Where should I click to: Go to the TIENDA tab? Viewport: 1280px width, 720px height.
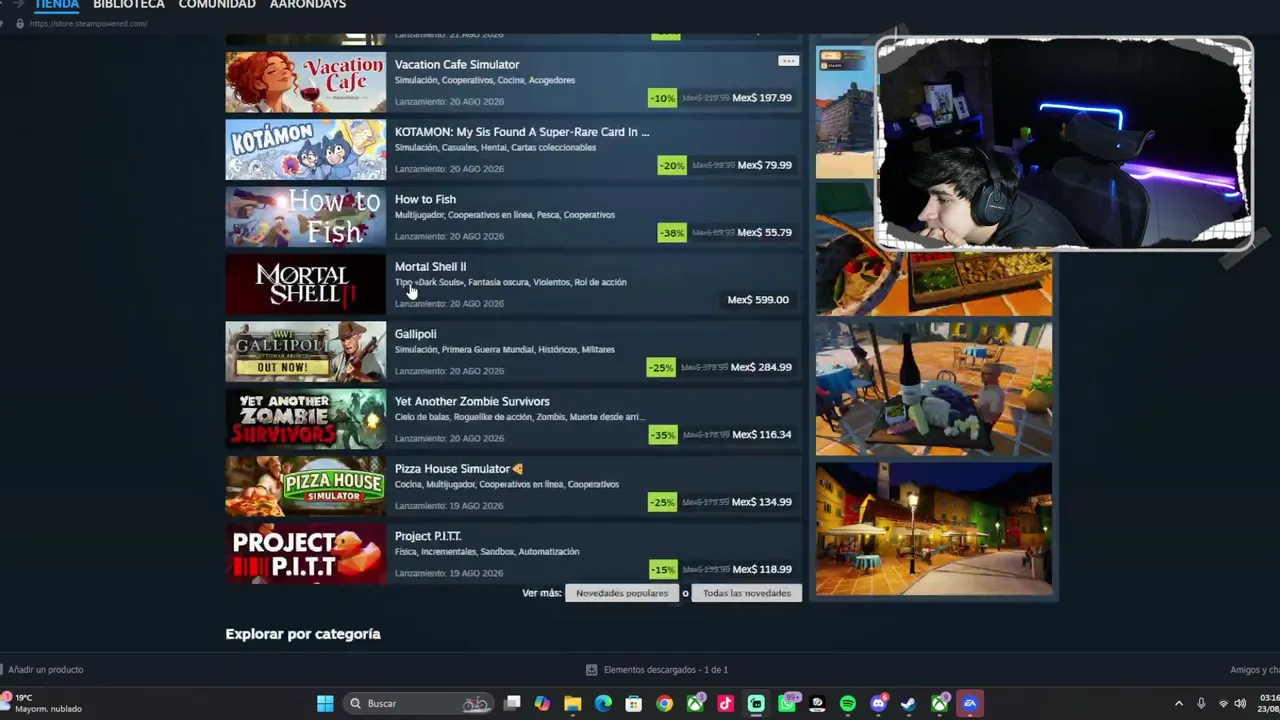tap(57, 5)
